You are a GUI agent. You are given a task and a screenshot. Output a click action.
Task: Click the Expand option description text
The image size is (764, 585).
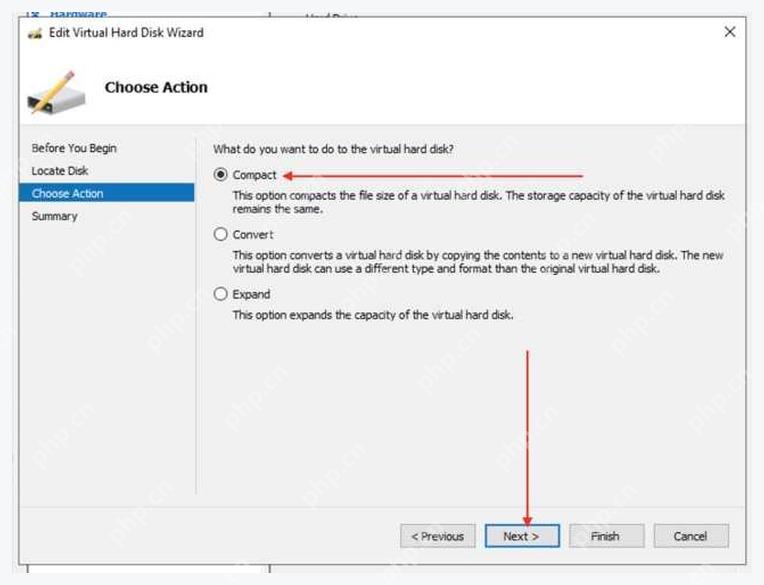point(373,315)
